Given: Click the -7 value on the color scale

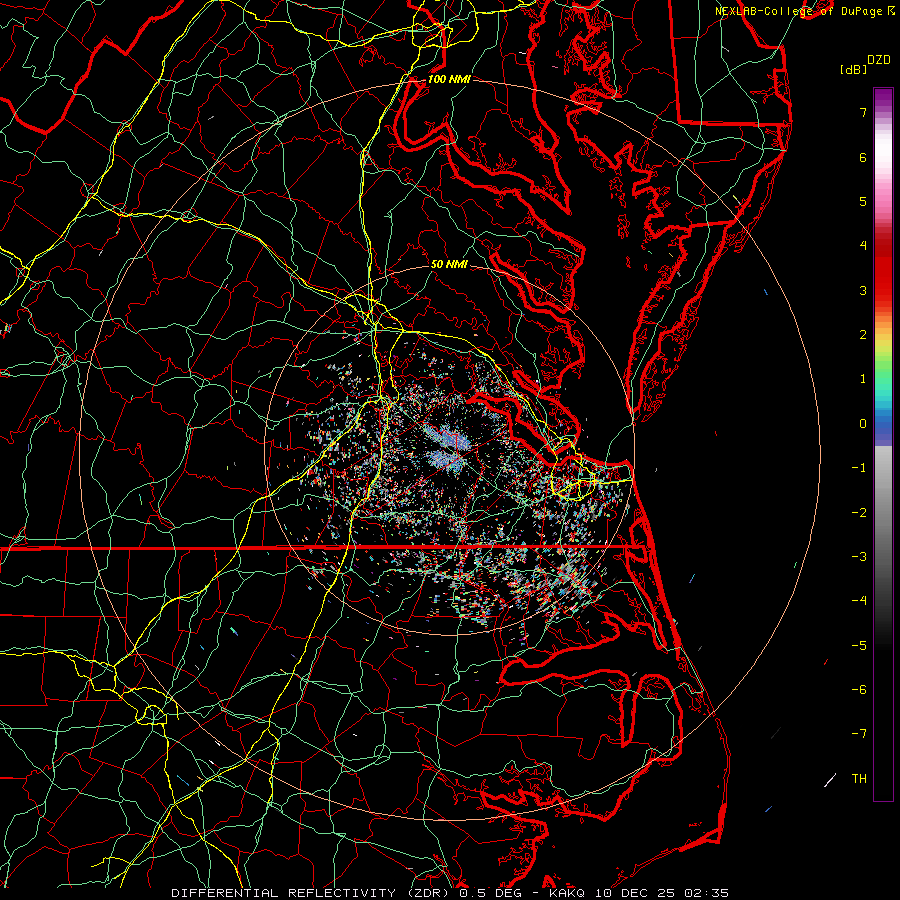Looking at the screenshot, I should tap(859, 734).
